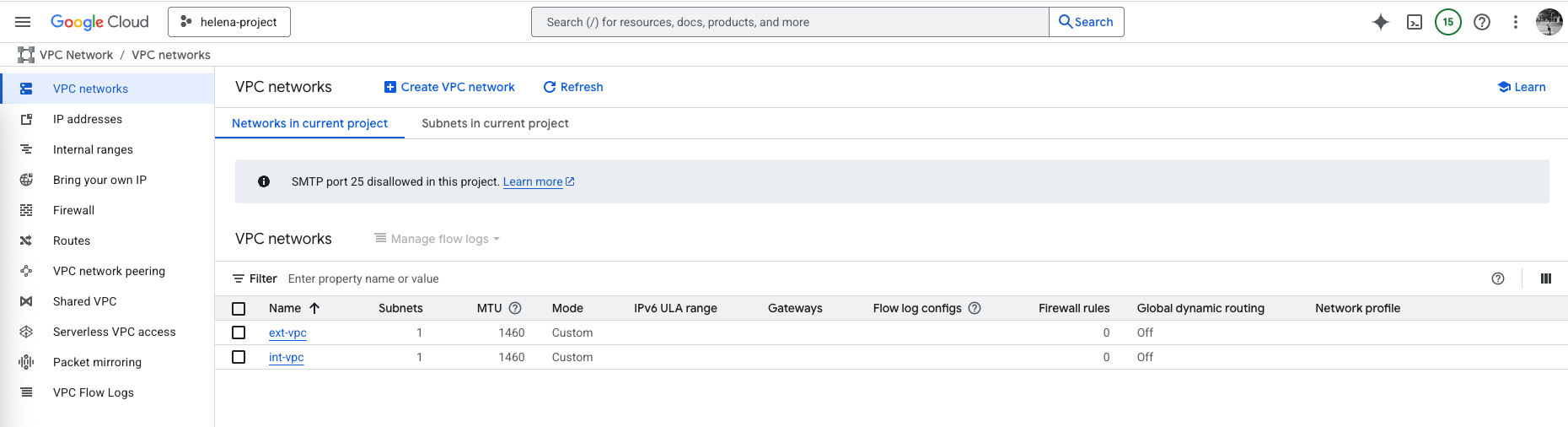This screenshot has height=427, width=1568.
Task: Open the three-dot settings menu
Action: tap(1515, 22)
